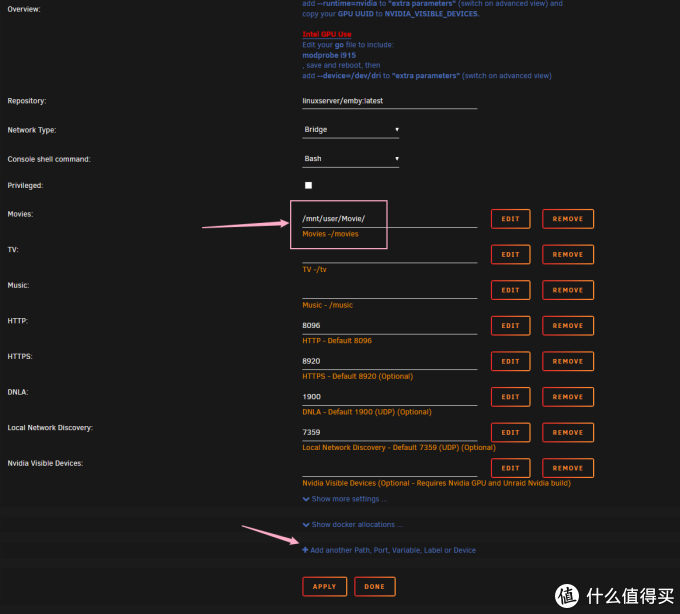Click the plus icon before Add another Path
680x614 pixels.
(x=305, y=550)
